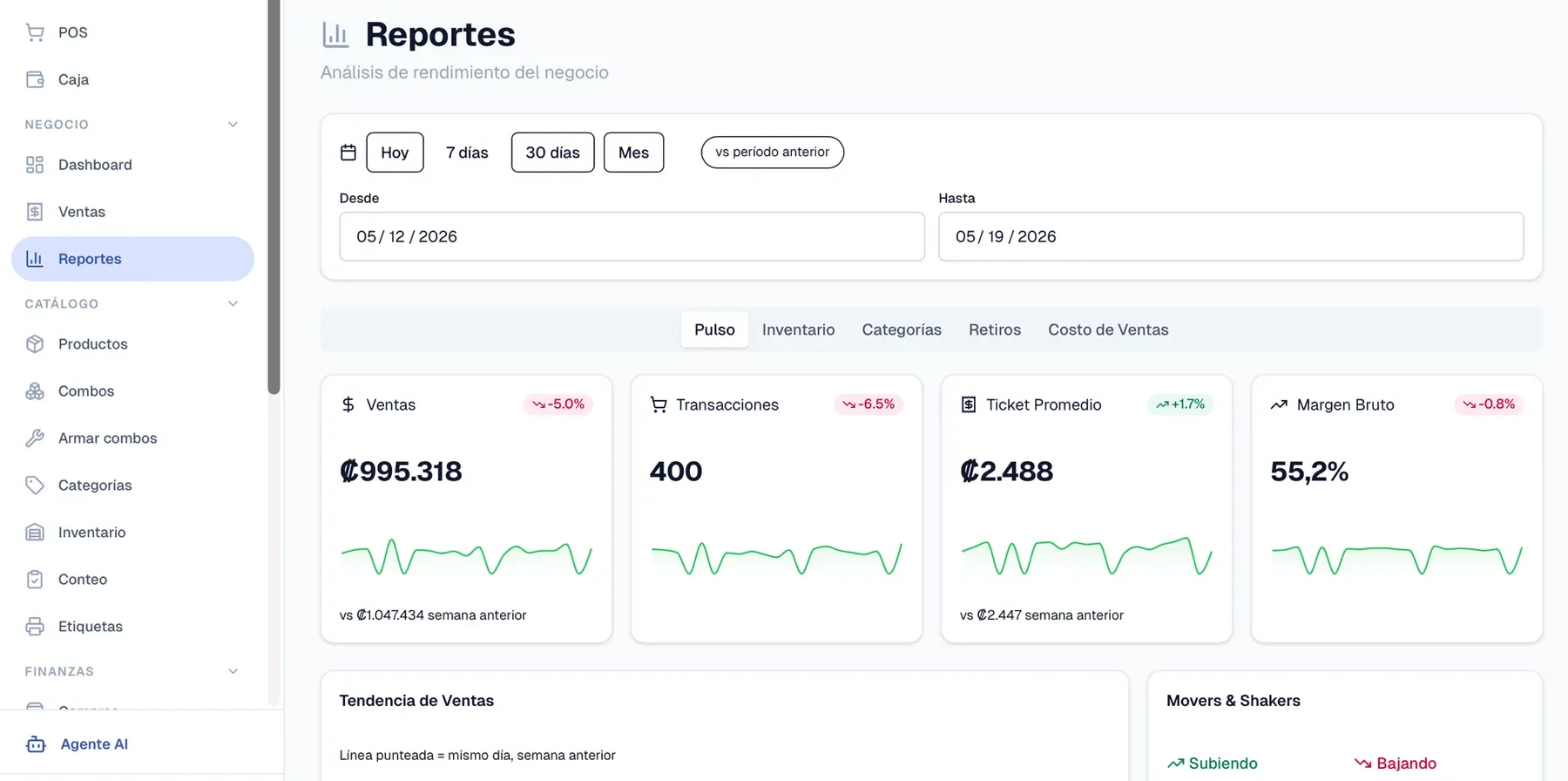Select the Hoy date range

[x=395, y=153]
